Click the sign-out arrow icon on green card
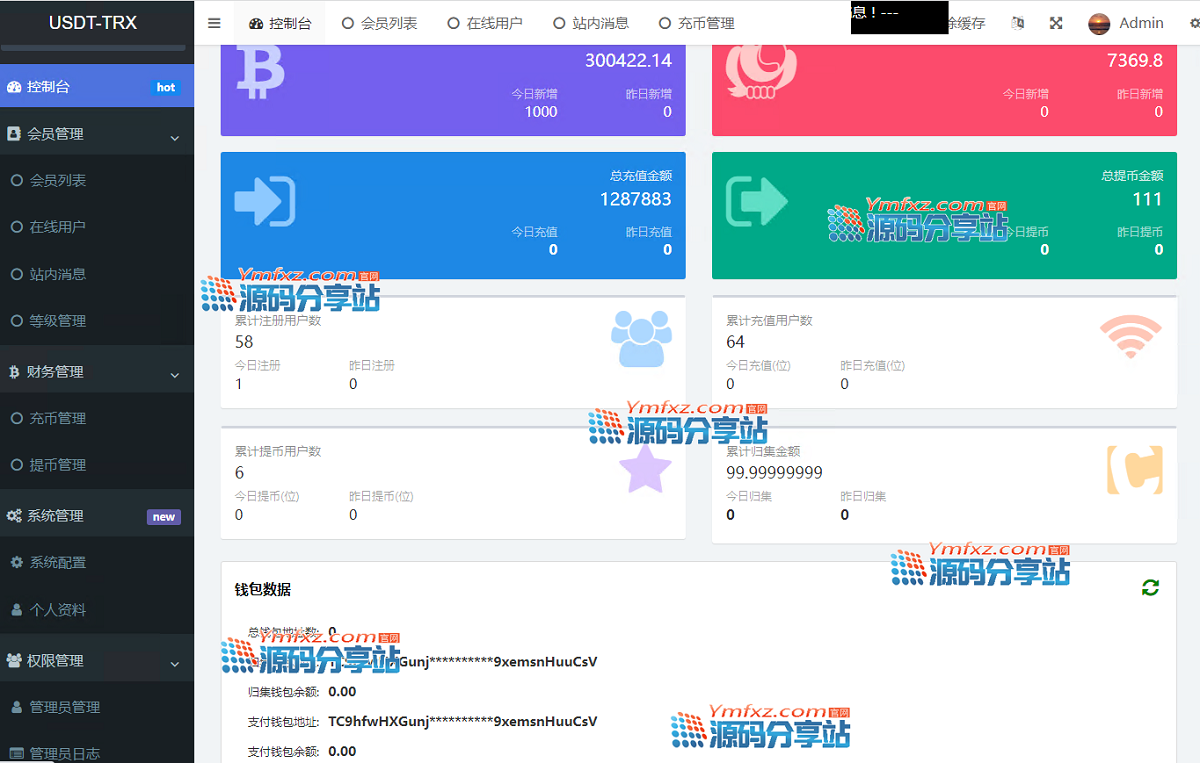 click(756, 201)
